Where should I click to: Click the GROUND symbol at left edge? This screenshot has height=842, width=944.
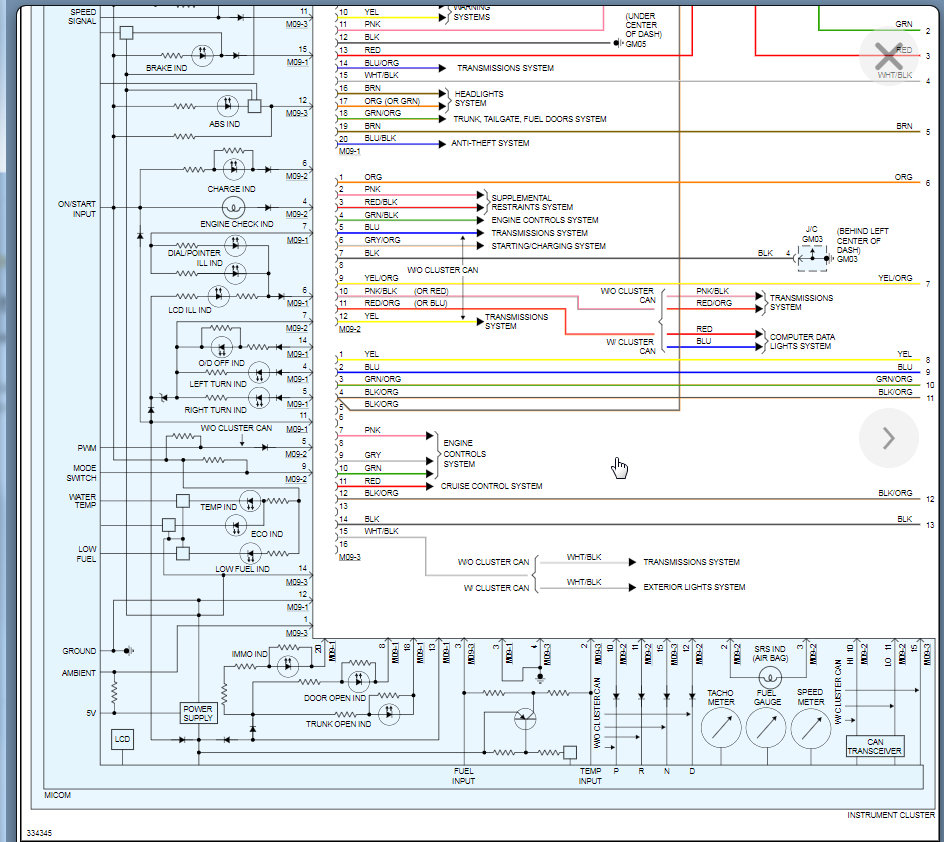click(128, 651)
